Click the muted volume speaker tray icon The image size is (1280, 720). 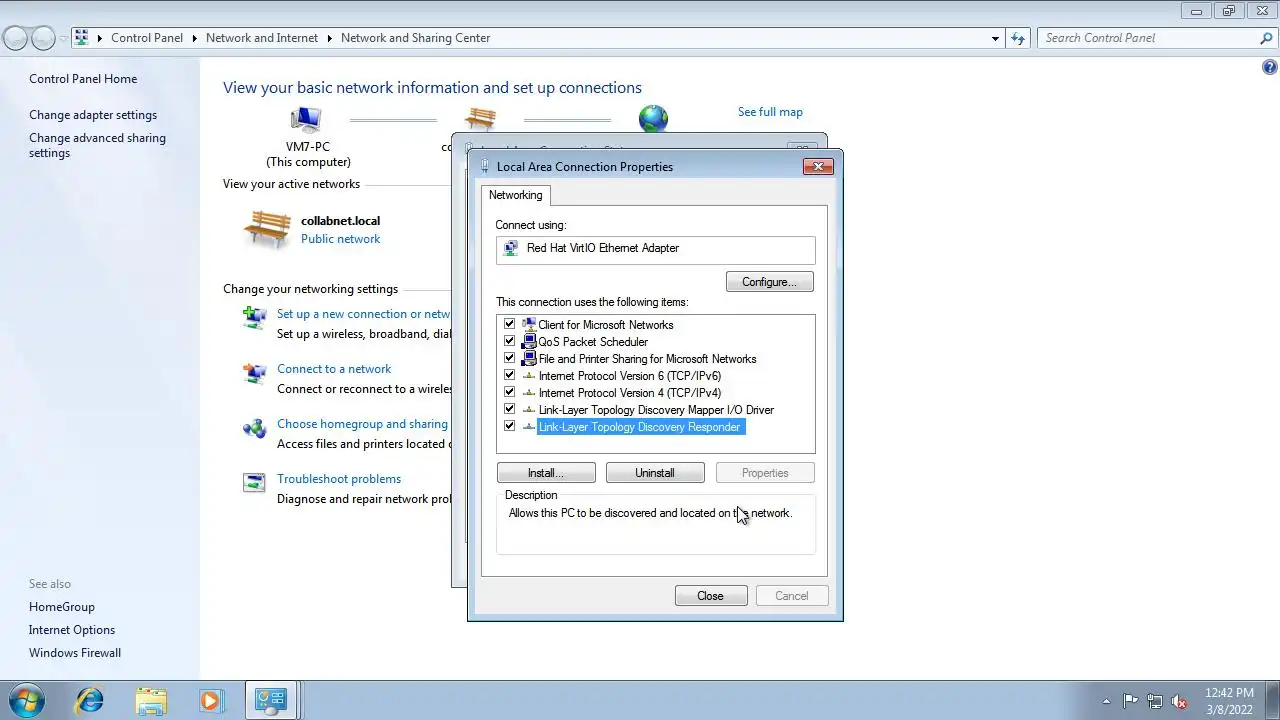point(1179,701)
